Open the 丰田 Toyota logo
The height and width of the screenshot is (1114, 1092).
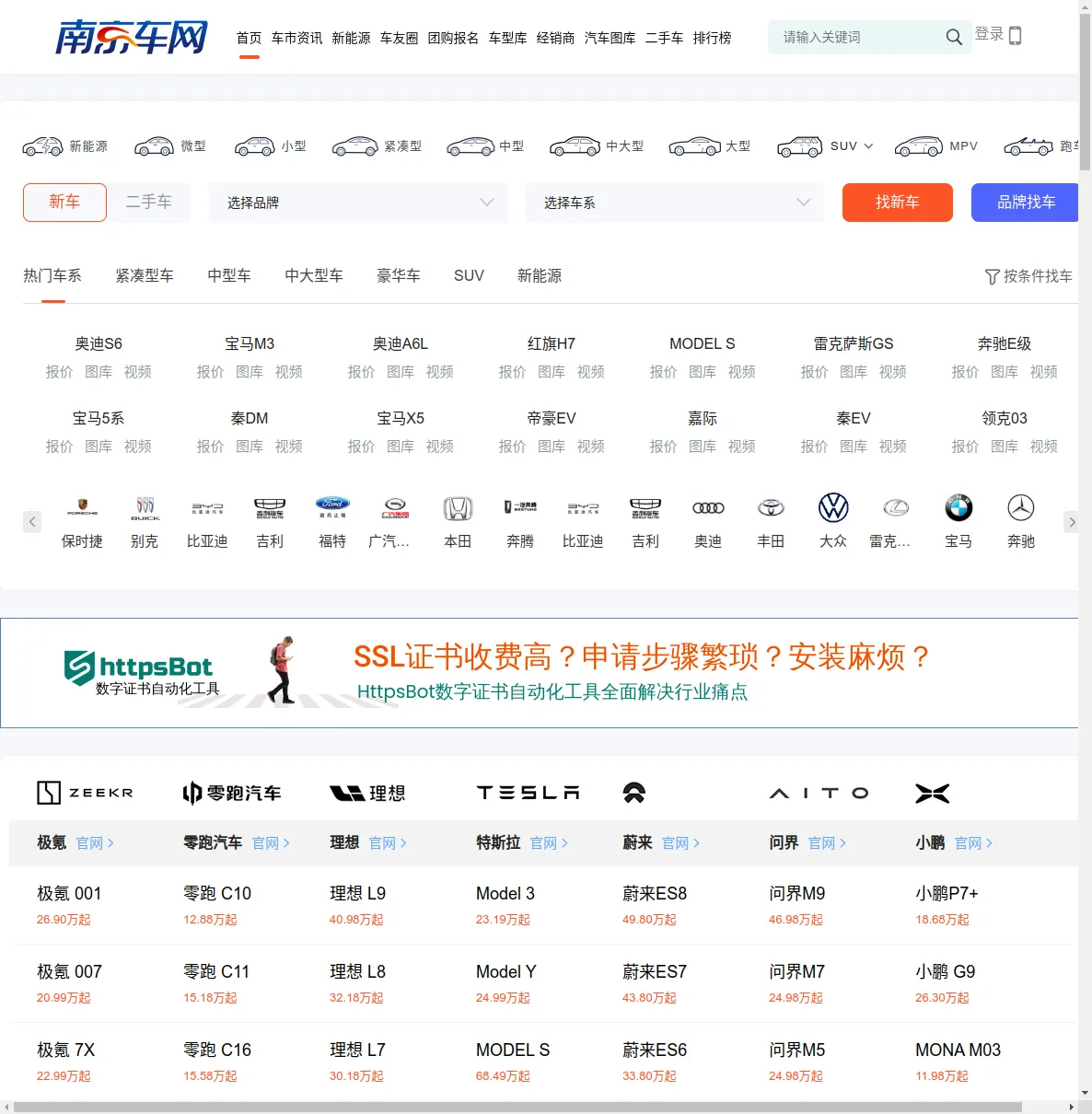pos(771,507)
